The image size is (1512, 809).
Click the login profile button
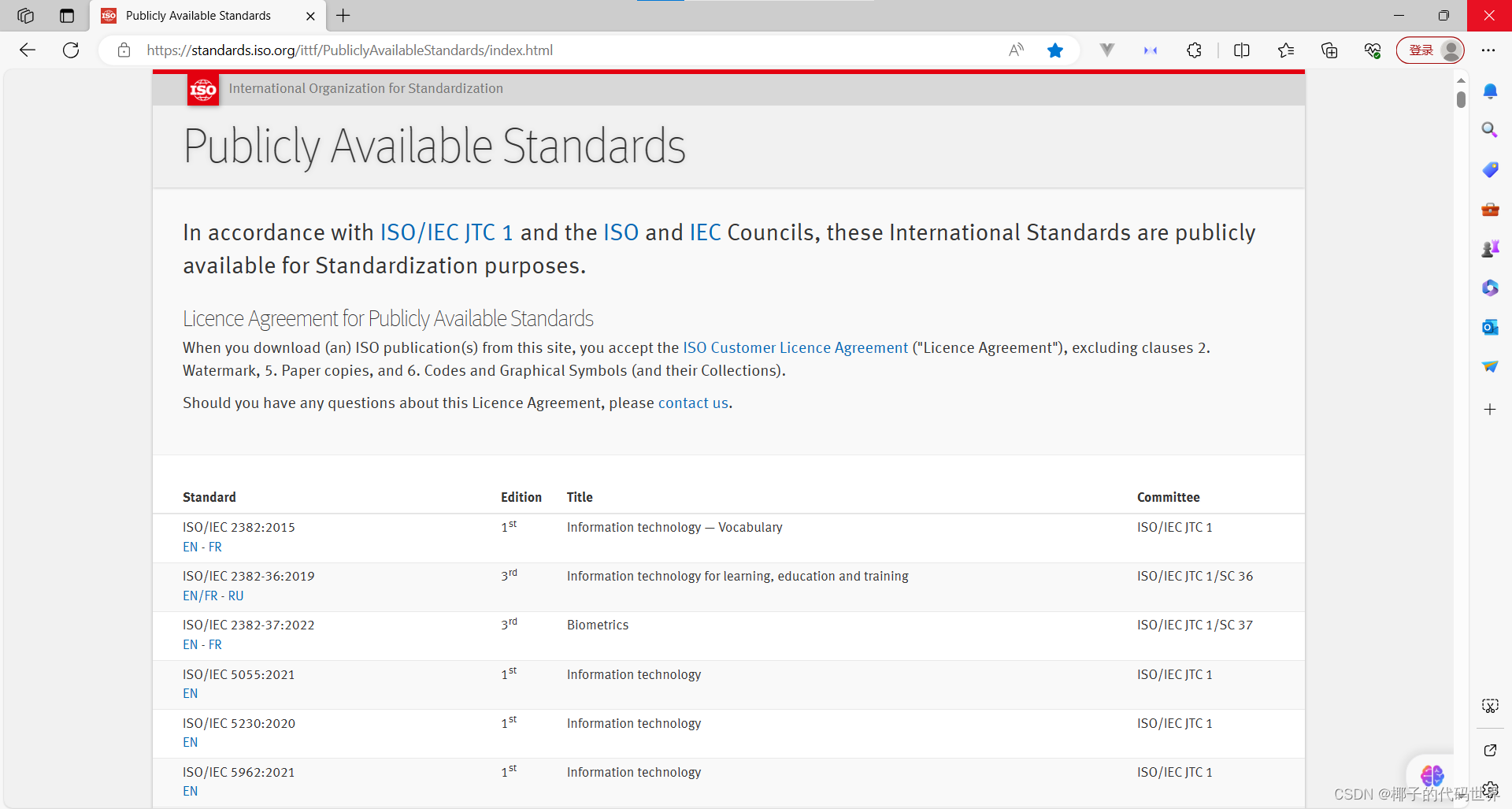click(1430, 50)
